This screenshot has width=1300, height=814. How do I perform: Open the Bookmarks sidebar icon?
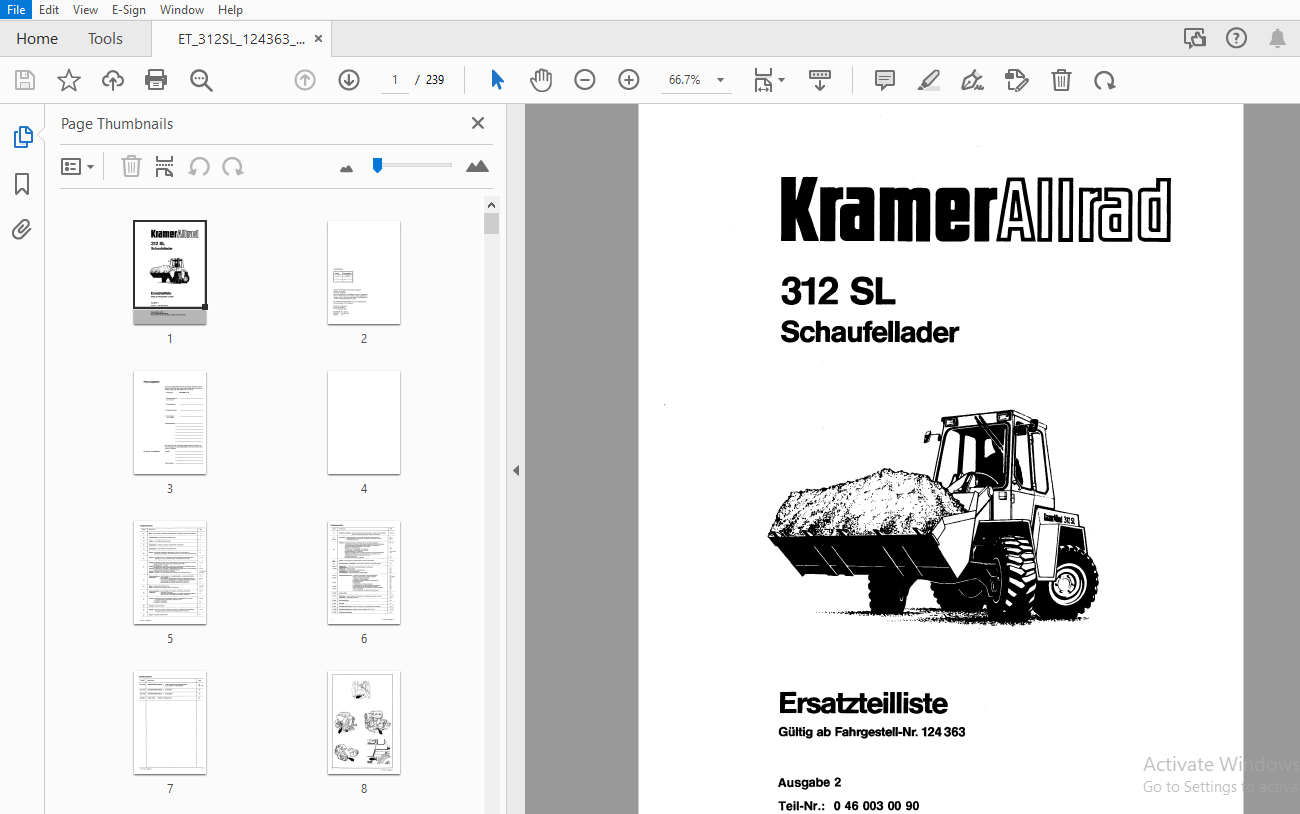[x=22, y=184]
